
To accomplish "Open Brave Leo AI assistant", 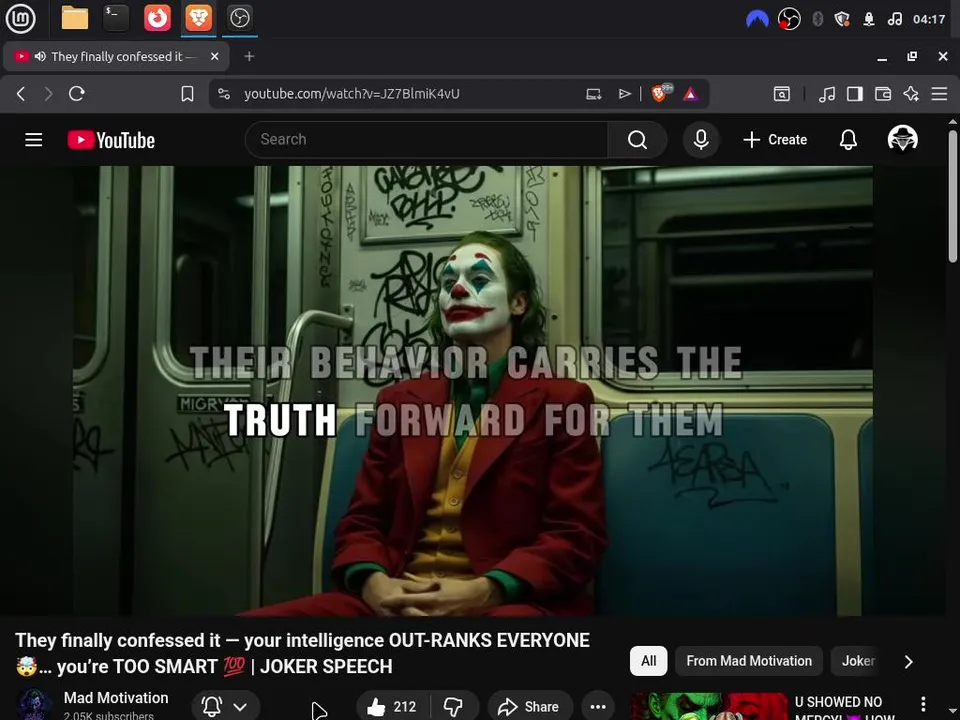I will [x=911, y=94].
